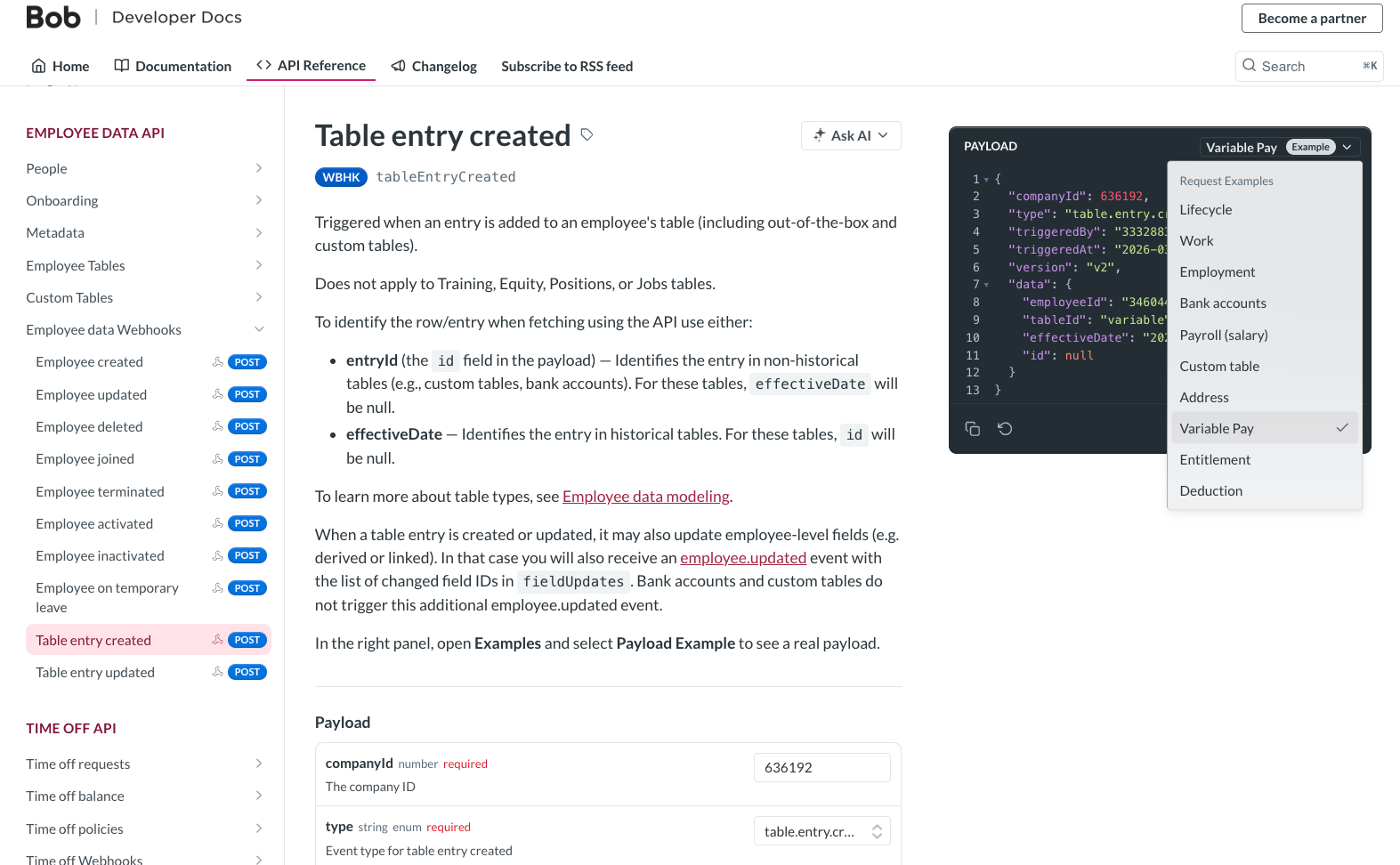The width and height of the screenshot is (1400, 865).
Task: Click the Home house icon
Action: pos(38,66)
